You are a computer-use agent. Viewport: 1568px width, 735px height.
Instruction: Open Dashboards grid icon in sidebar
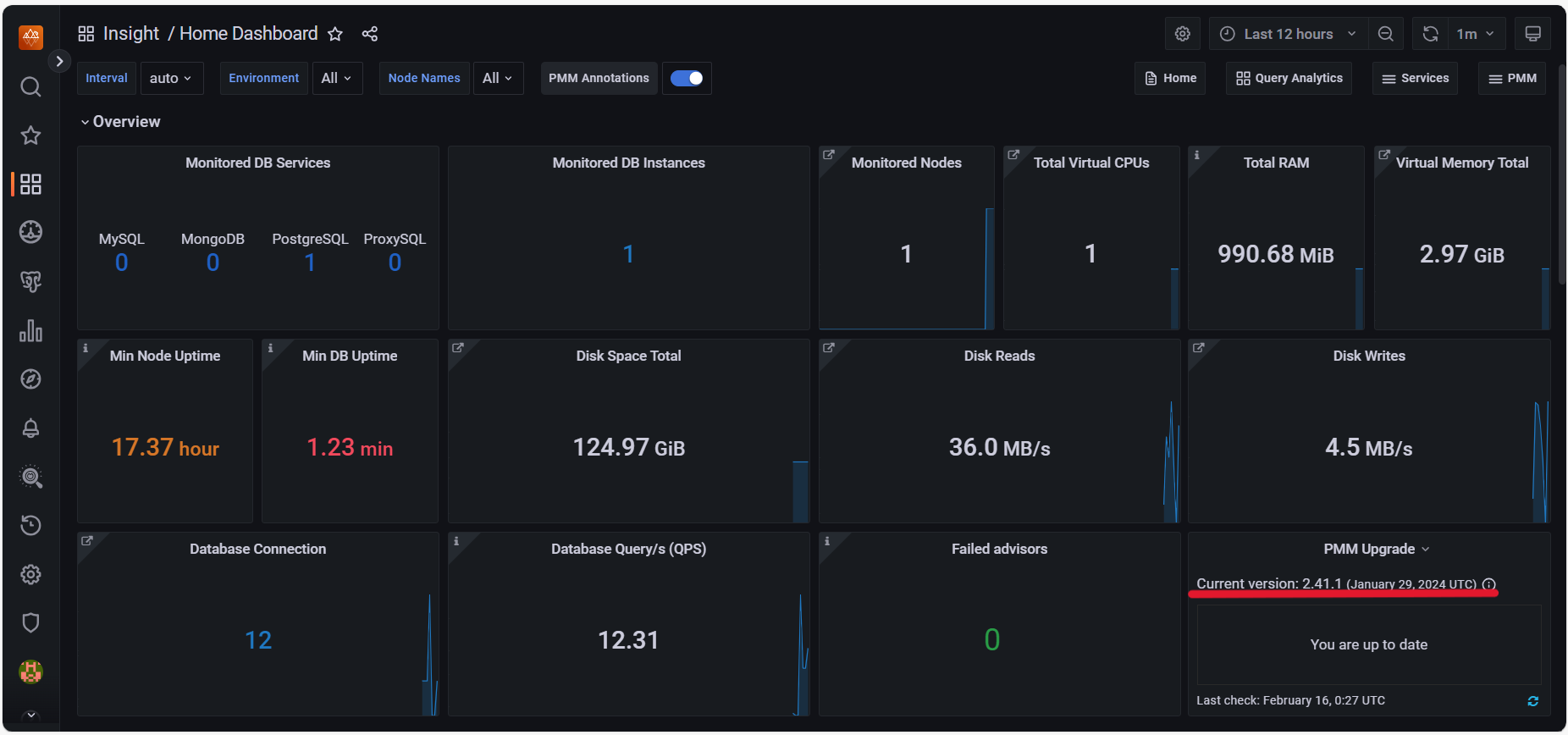pos(30,184)
